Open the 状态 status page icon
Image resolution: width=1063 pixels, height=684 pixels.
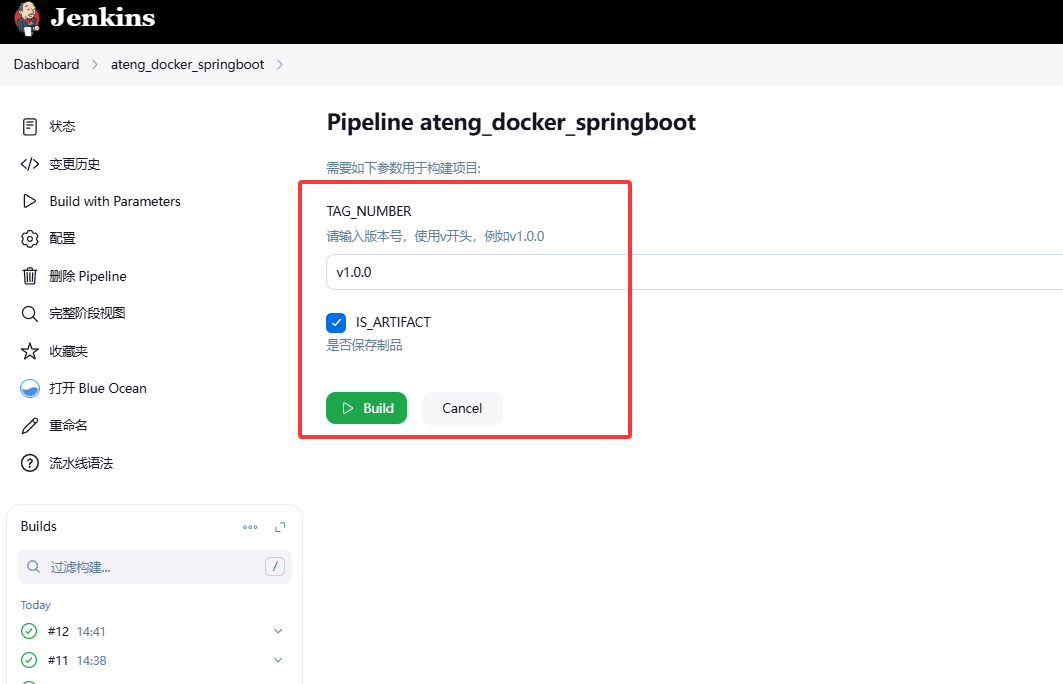click(30, 127)
